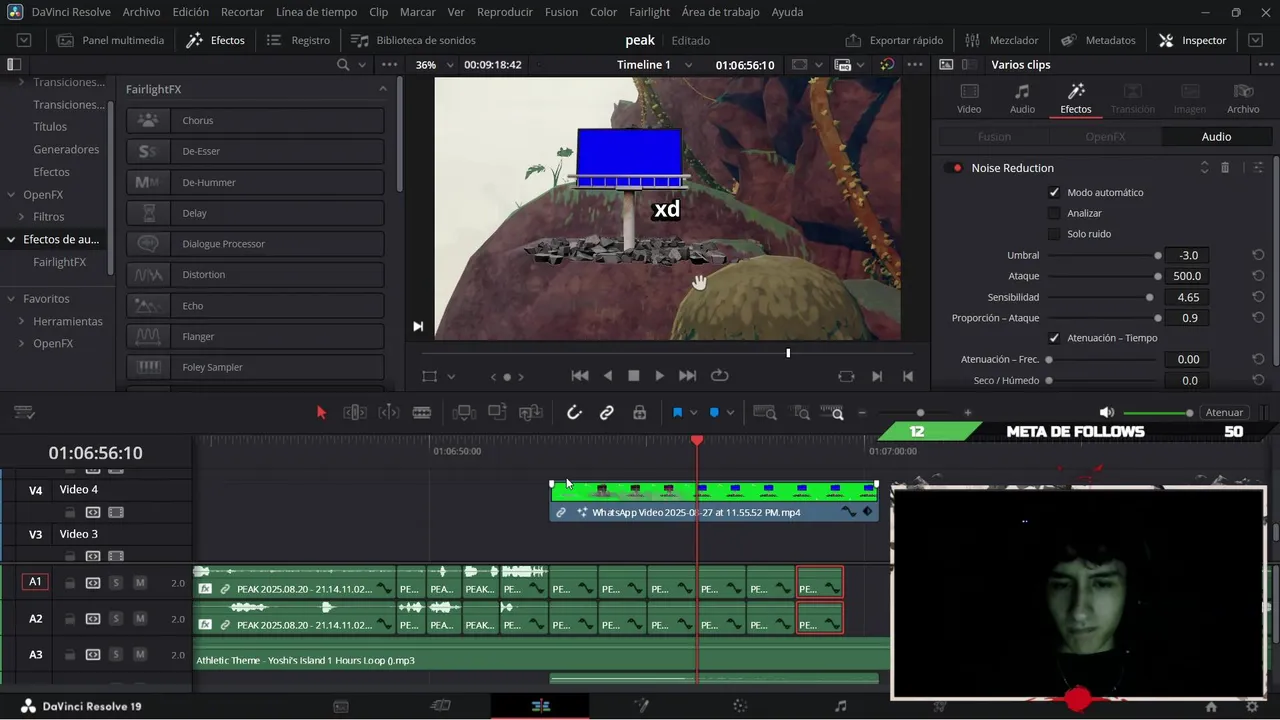Reset the Umbral parameter
Image resolution: width=1280 pixels, height=720 pixels.
[1258, 255]
